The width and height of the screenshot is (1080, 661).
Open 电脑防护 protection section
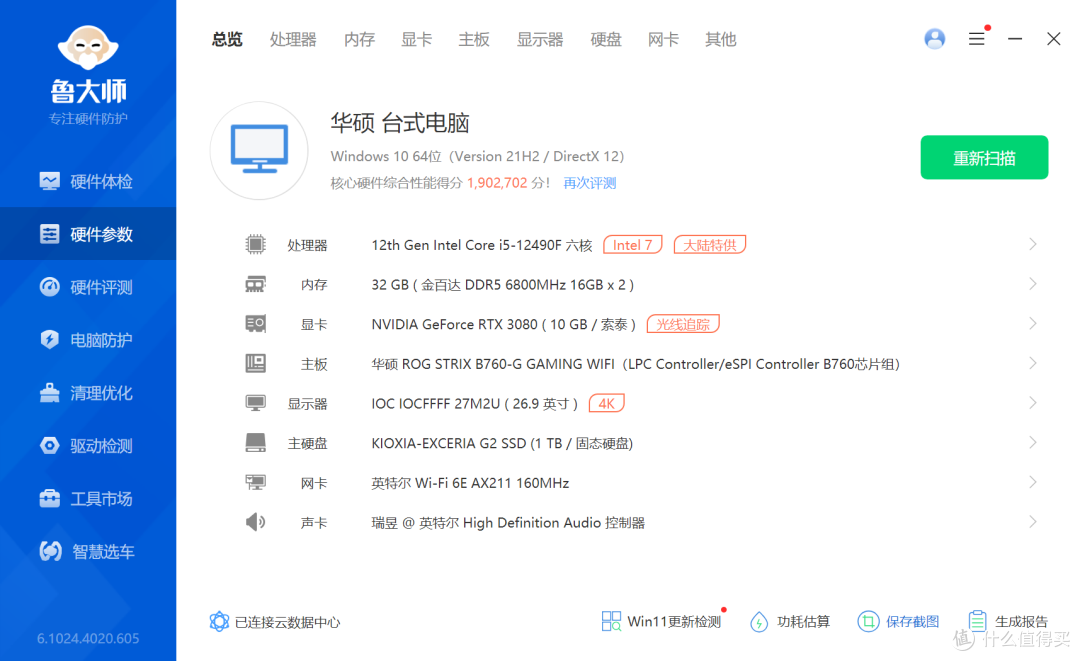87,340
